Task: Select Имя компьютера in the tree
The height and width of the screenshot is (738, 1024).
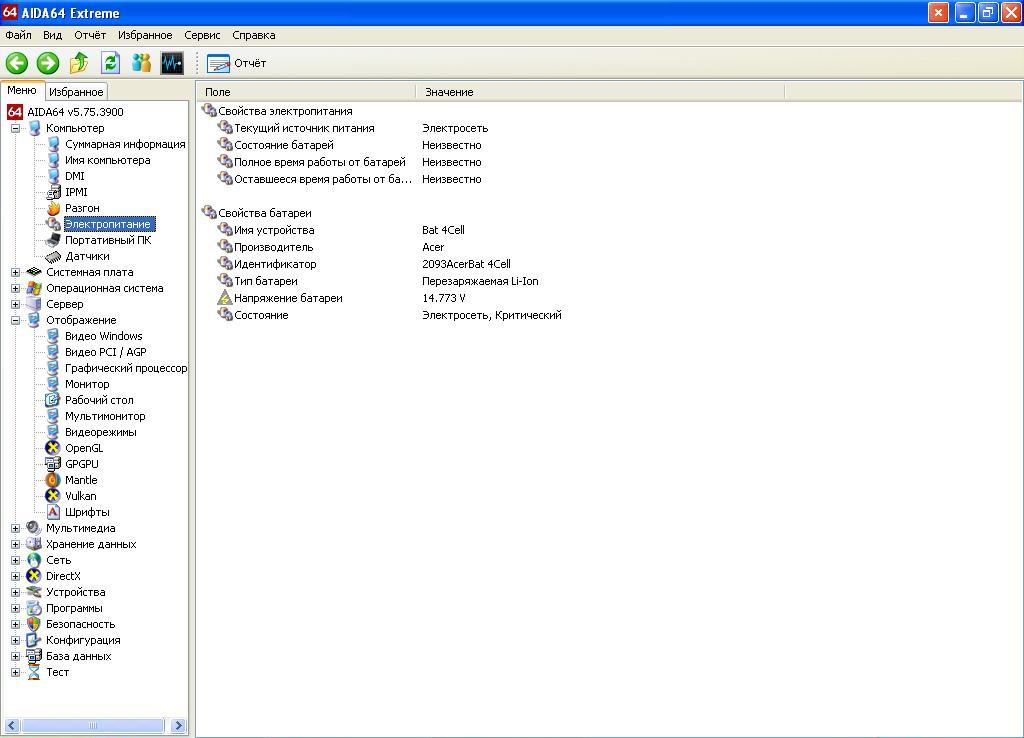Action: [x=107, y=160]
